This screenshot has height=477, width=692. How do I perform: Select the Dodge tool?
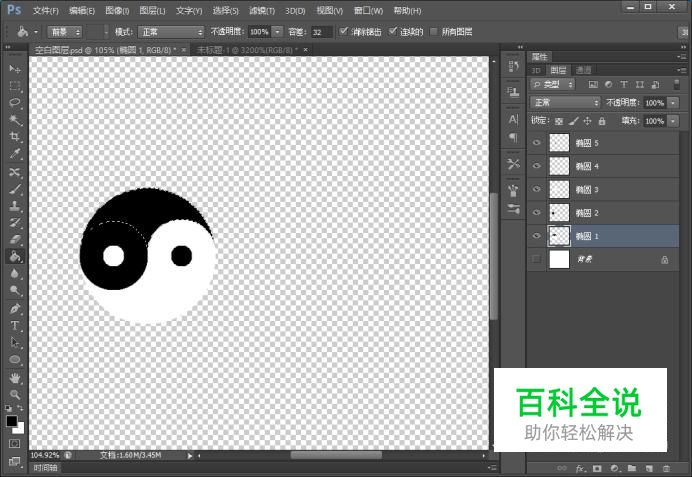click(x=15, y=290)
